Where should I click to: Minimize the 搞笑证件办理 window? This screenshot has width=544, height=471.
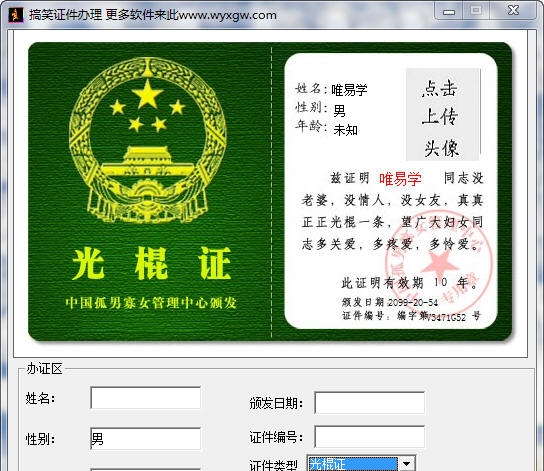tap(449, 11)
